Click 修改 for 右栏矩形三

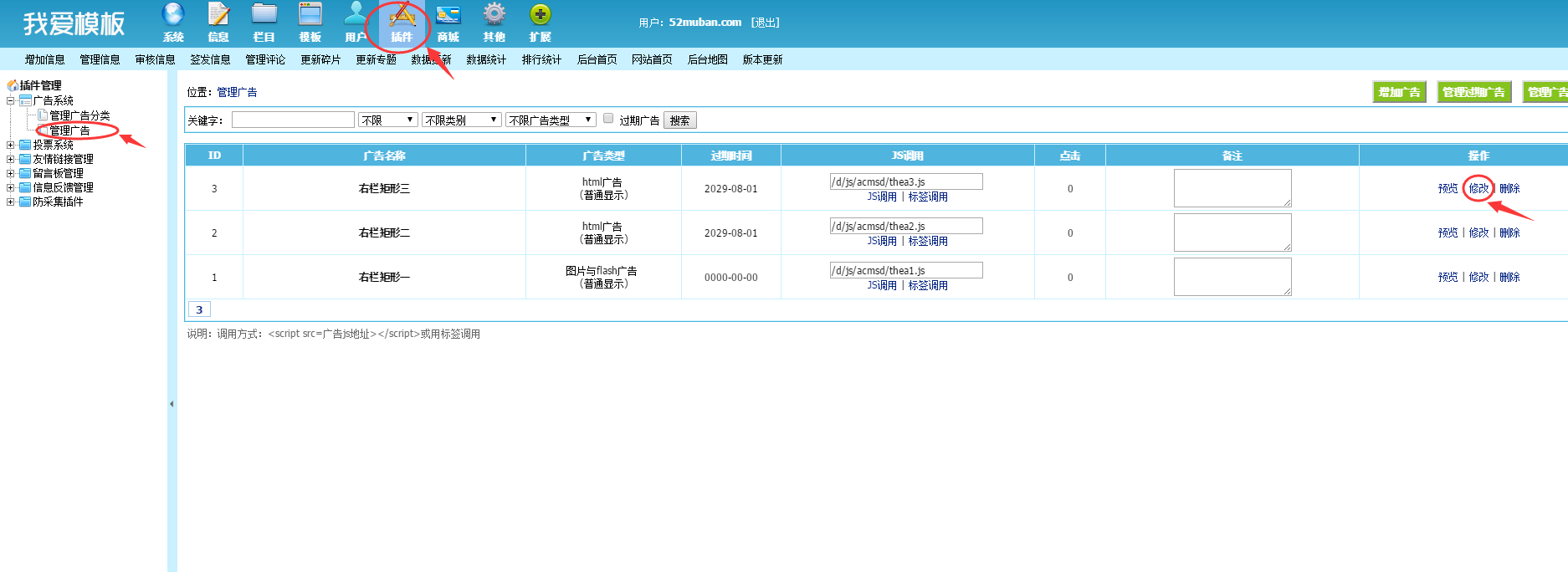click(x=1479, y=188)
